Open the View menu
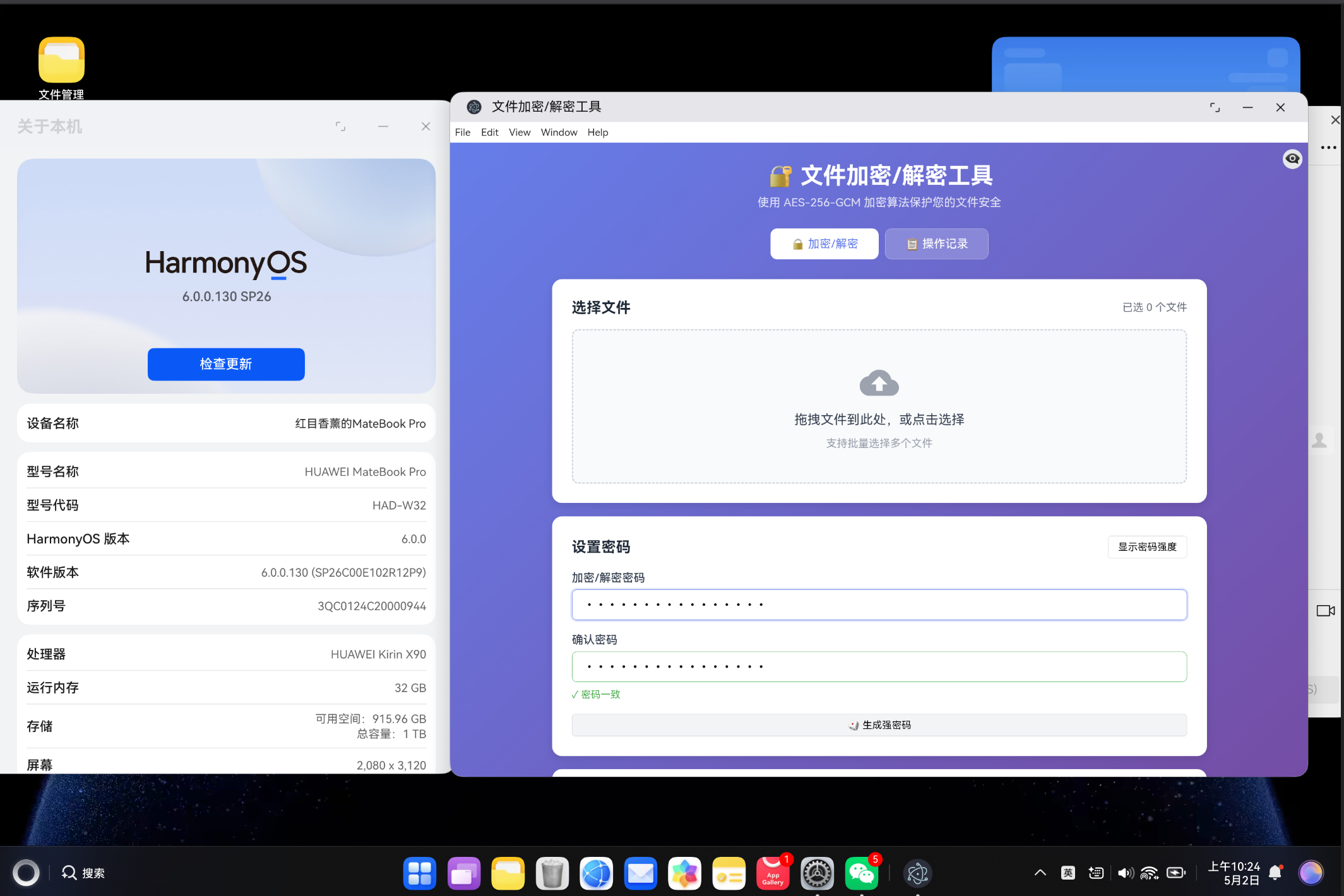 [520, 133]
